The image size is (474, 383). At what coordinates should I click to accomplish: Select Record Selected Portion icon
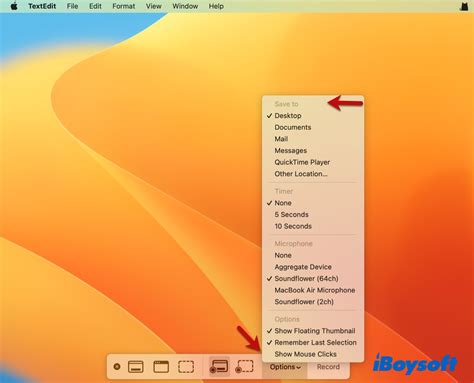pyautogui.click(x=244, y=366)
